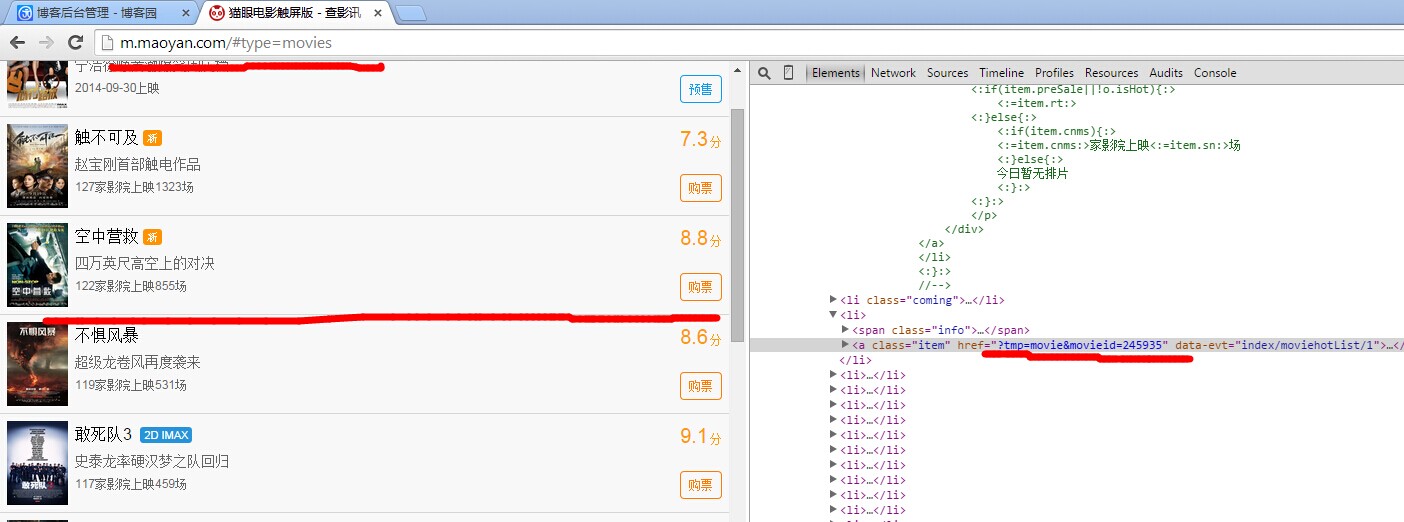Click the text 史泰龙率硬汉梦之队回归
Viewport: 1404px width, 522px height.
coord(152,461)
